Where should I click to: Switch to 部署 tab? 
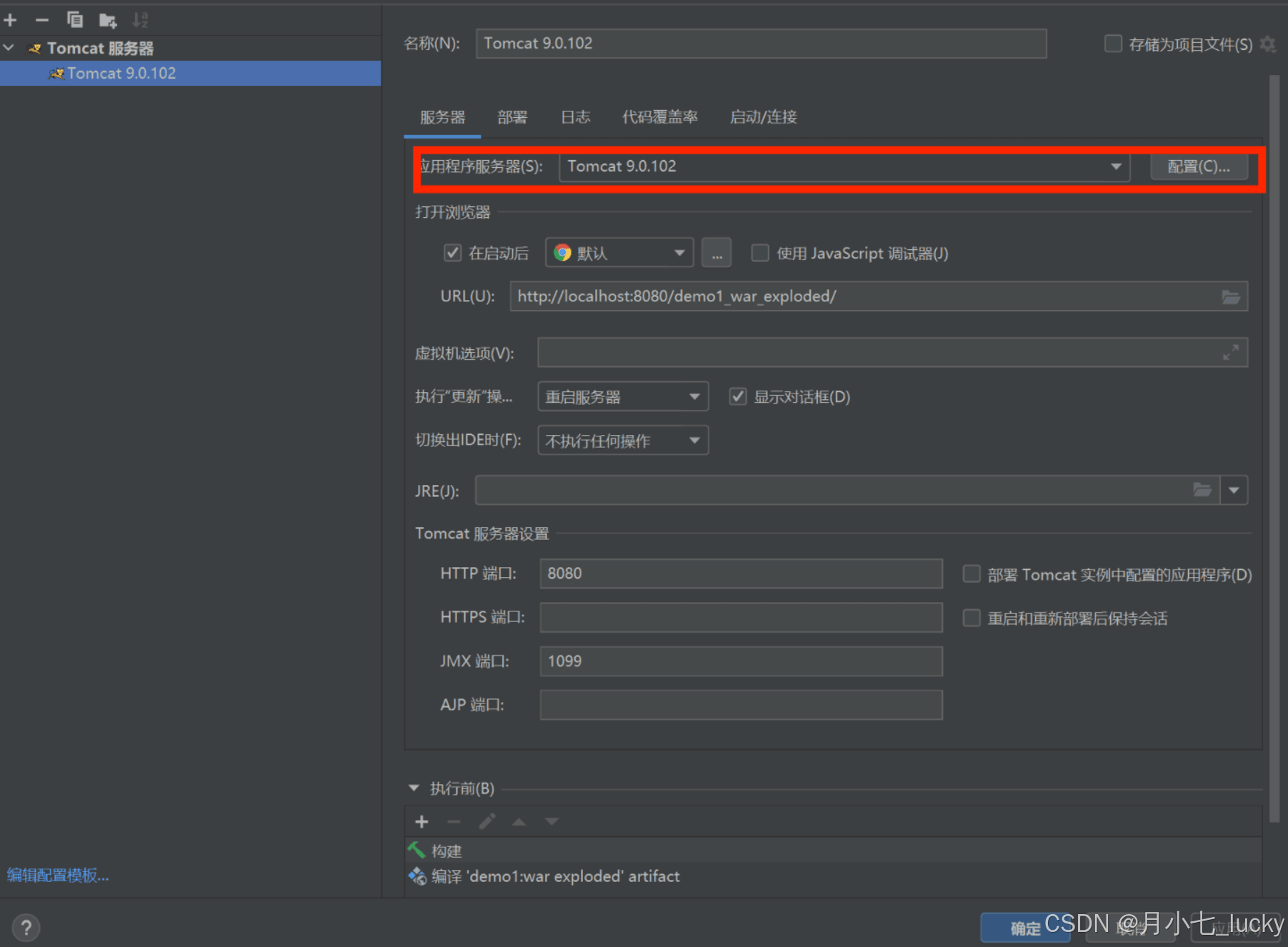(x=512, y=117)
